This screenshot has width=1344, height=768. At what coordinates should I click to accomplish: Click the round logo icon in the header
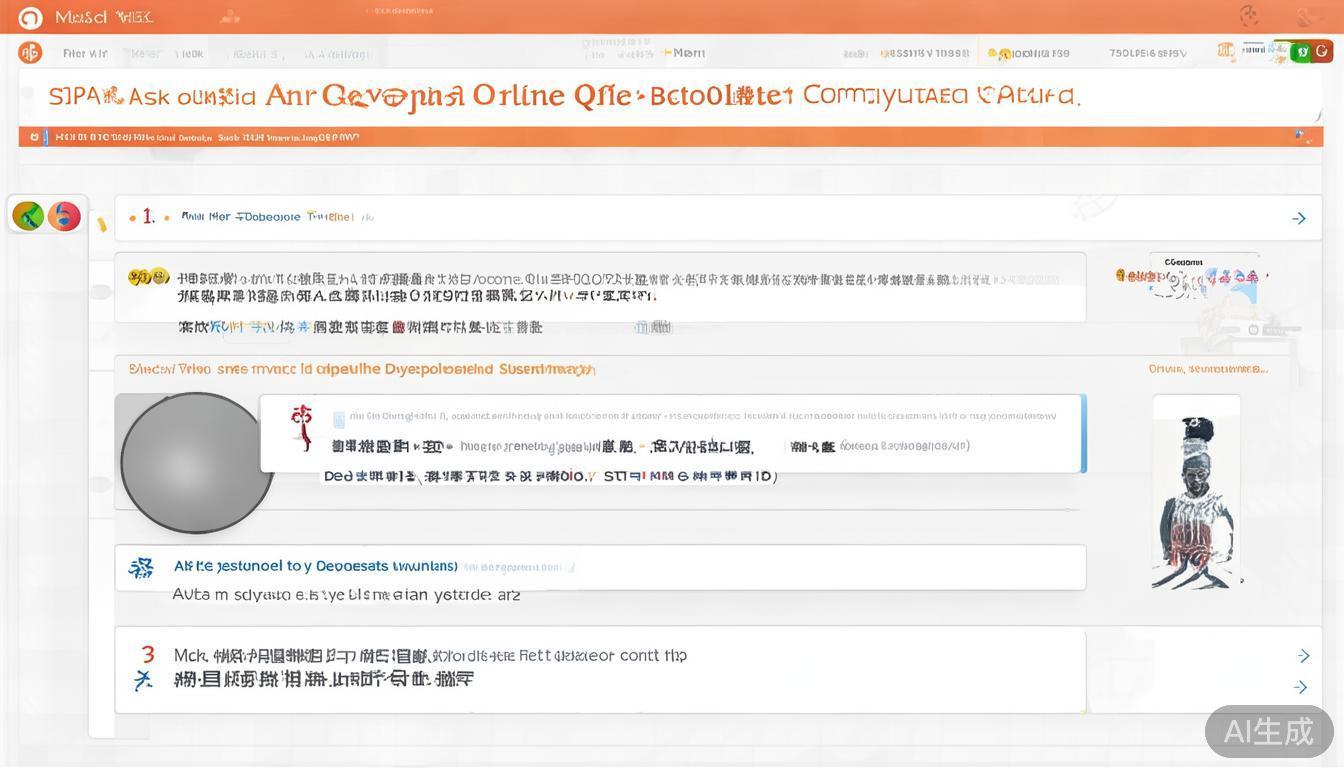click(30, 17)
